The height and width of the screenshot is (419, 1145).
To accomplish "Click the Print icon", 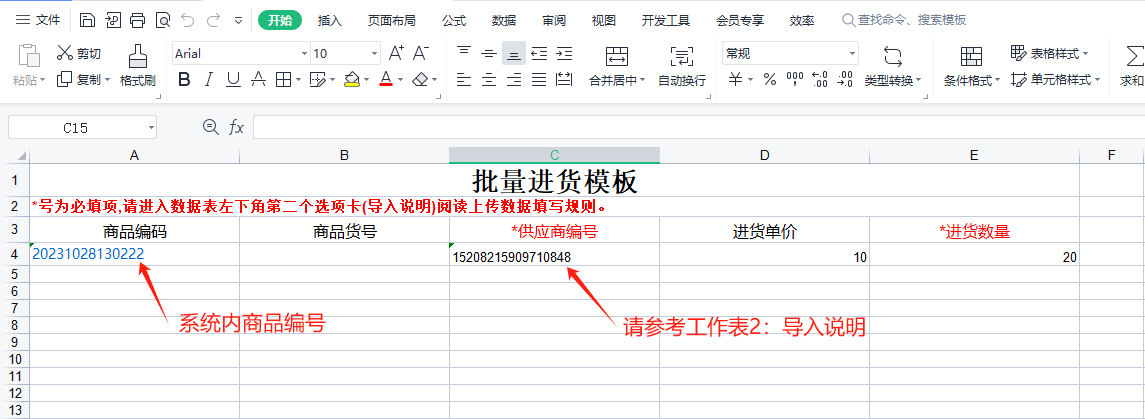I will pyautogui.click(x=137, y=20).
